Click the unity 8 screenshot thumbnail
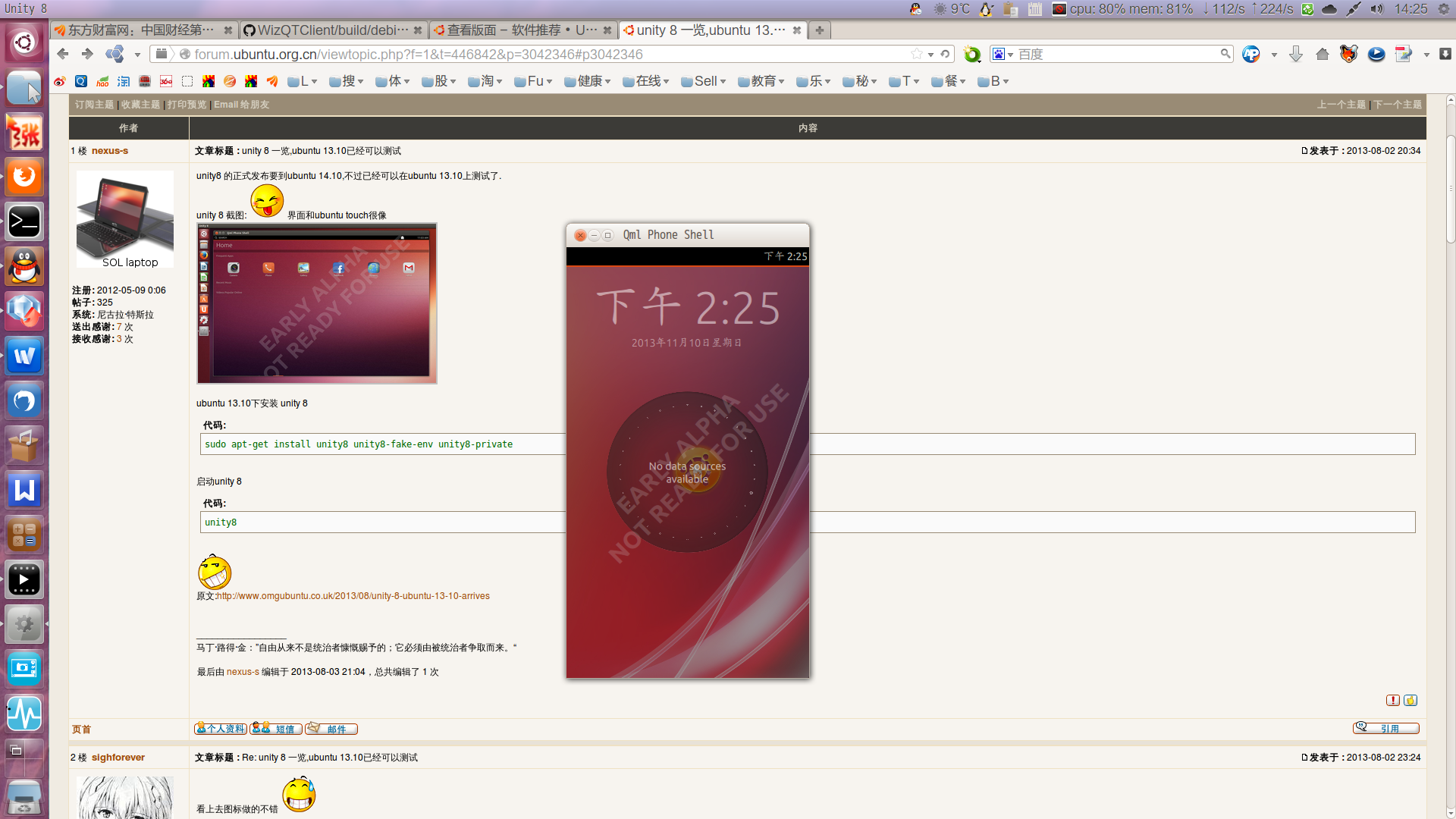 (317, 303)
